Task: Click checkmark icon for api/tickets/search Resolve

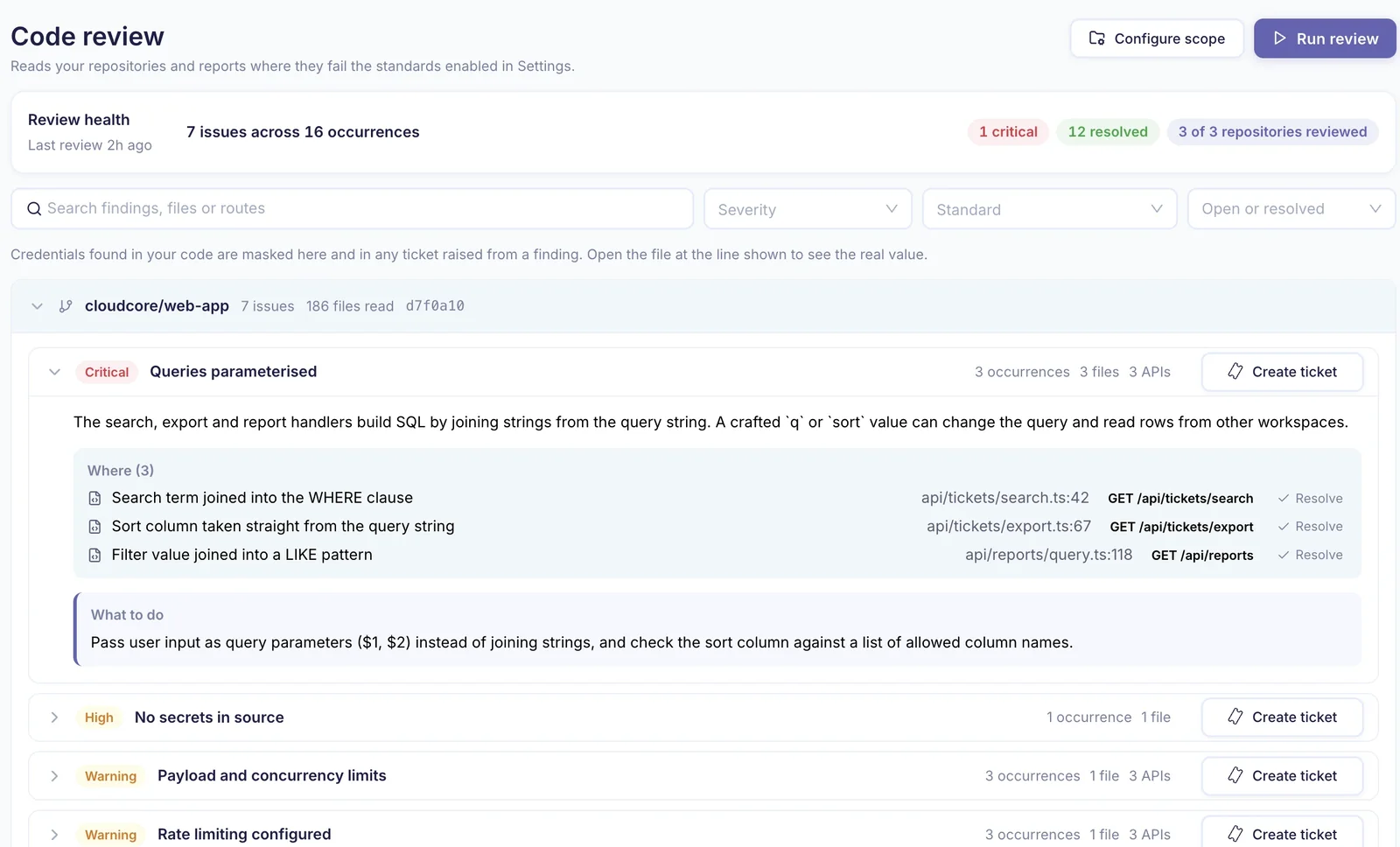Action: [1284, 499]
